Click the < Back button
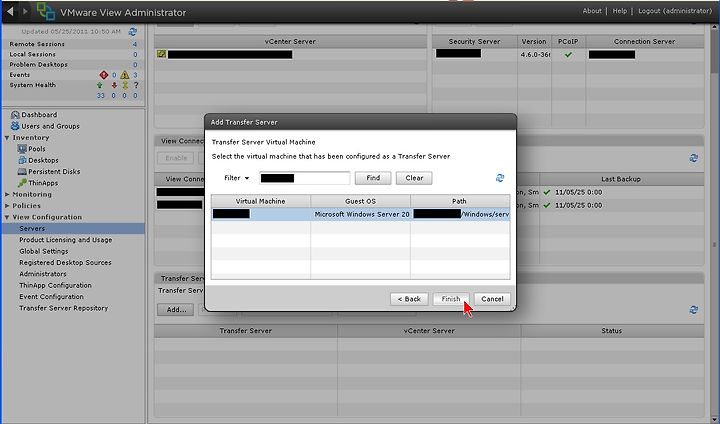720x424 pixels. pyautogui.click(x=409, y=299)
